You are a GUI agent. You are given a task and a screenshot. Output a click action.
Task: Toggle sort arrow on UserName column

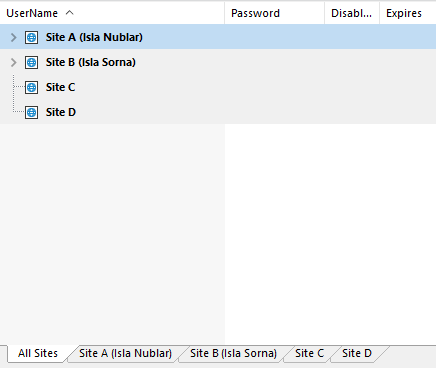(69, 13)
